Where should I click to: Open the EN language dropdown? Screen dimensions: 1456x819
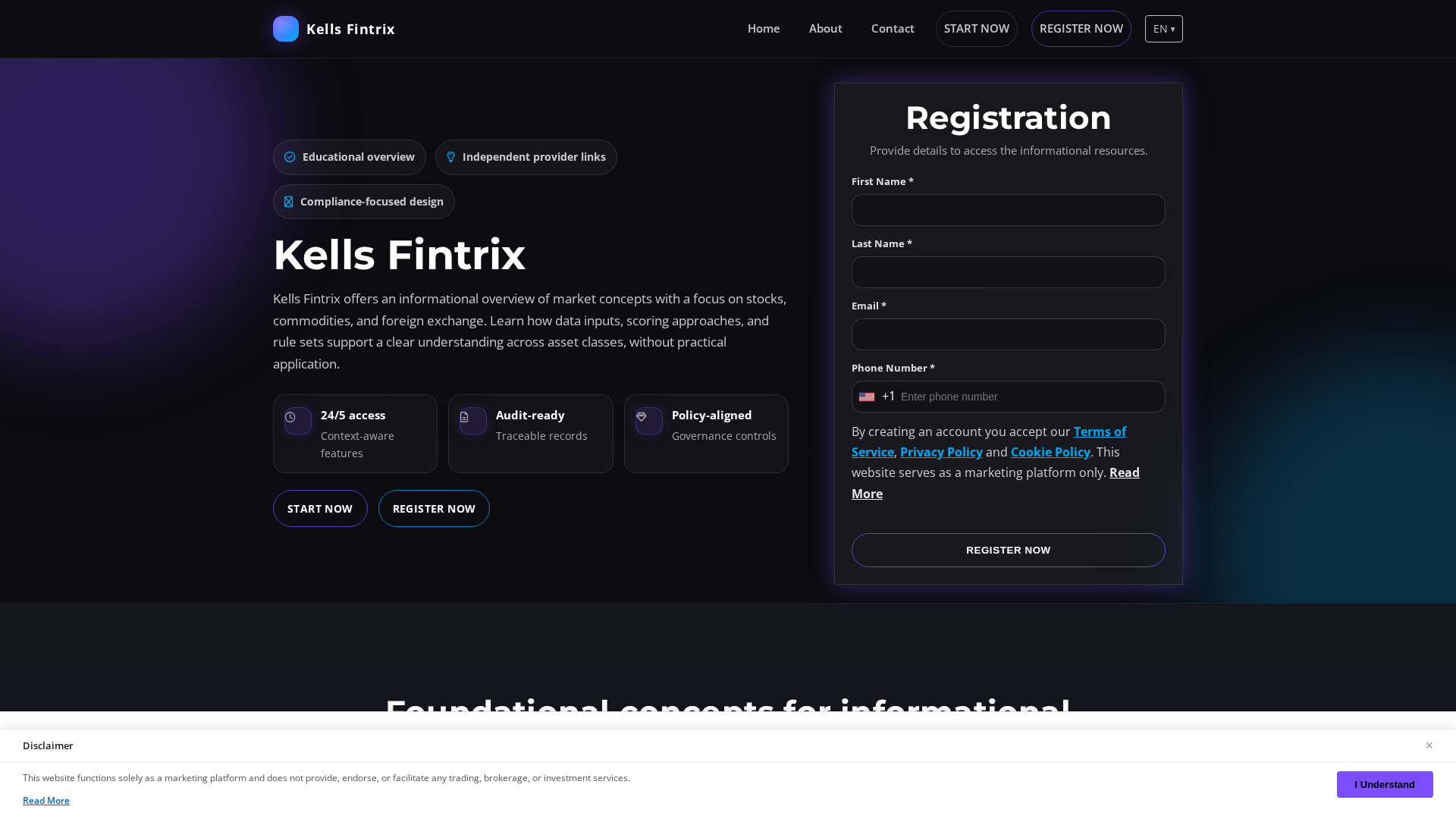coord(1164,29)
